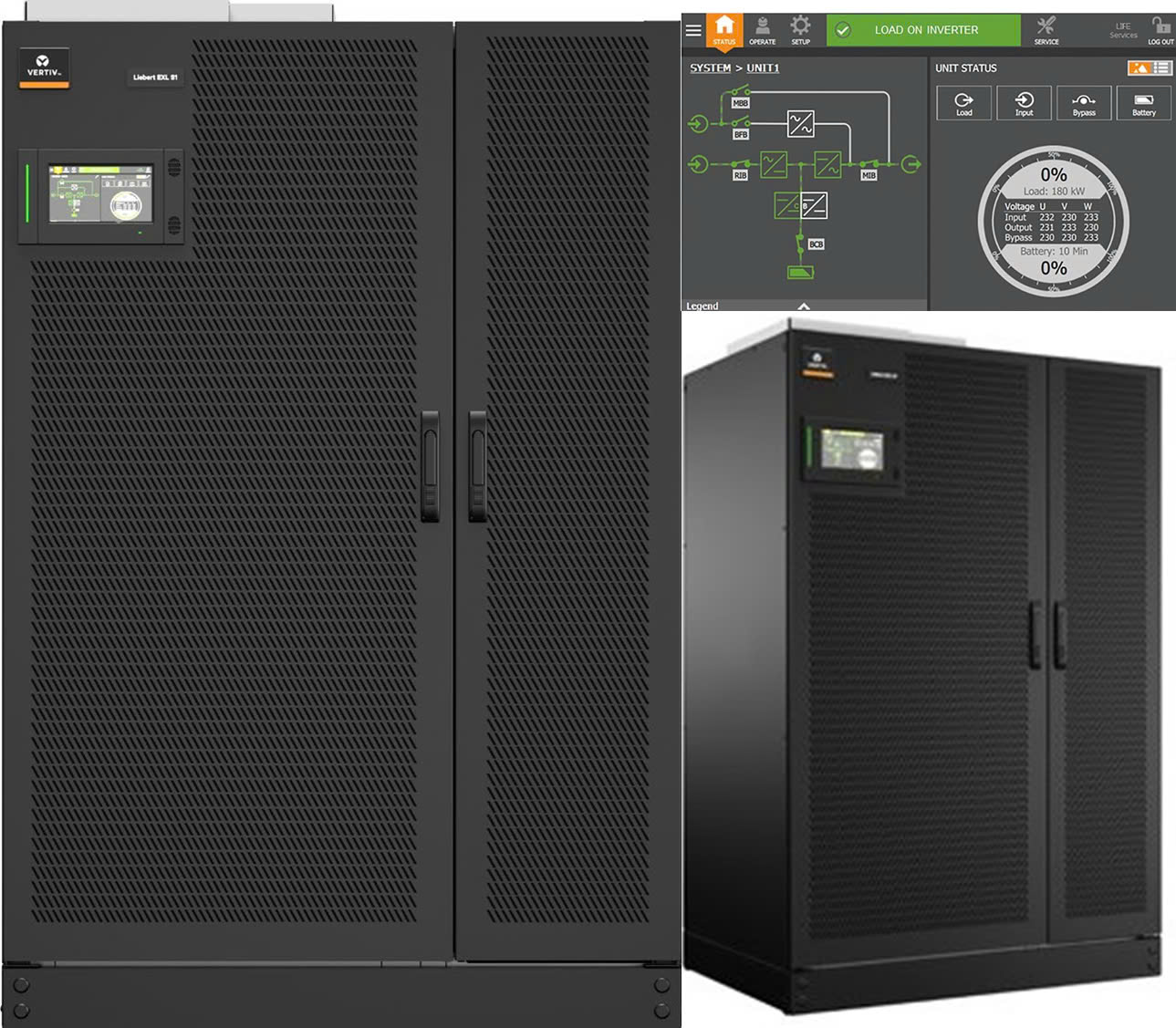The image size is (1176, 1028).
Task: Click the LOAD ON INVERTER status banner
Action: 923,30
